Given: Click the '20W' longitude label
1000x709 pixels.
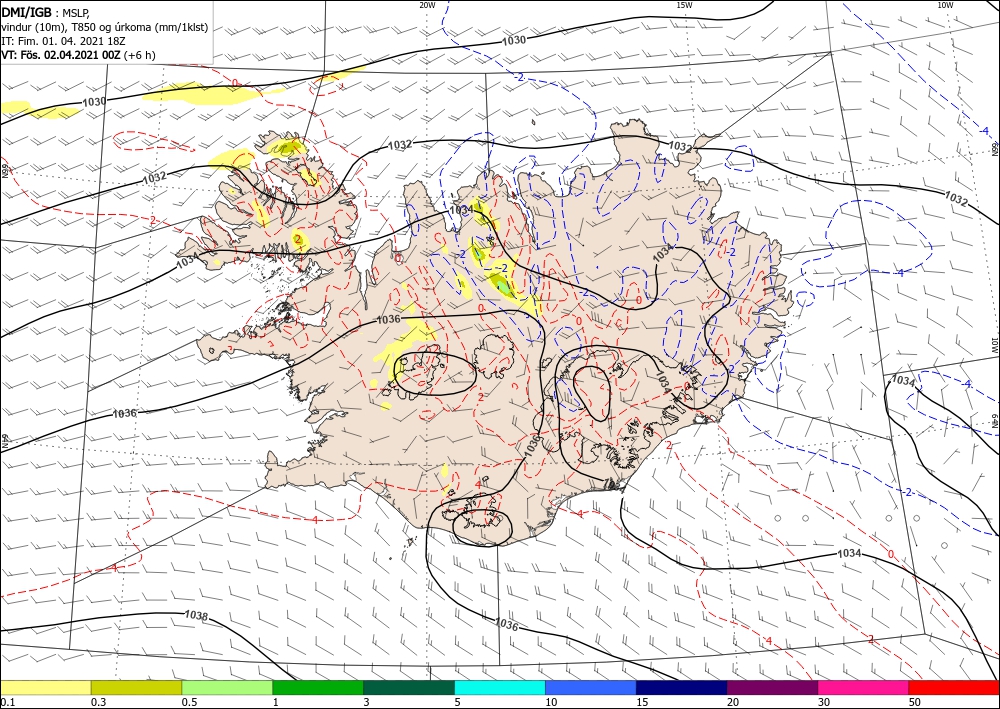Looking at the screenshot, I should [x=427, y=5].
